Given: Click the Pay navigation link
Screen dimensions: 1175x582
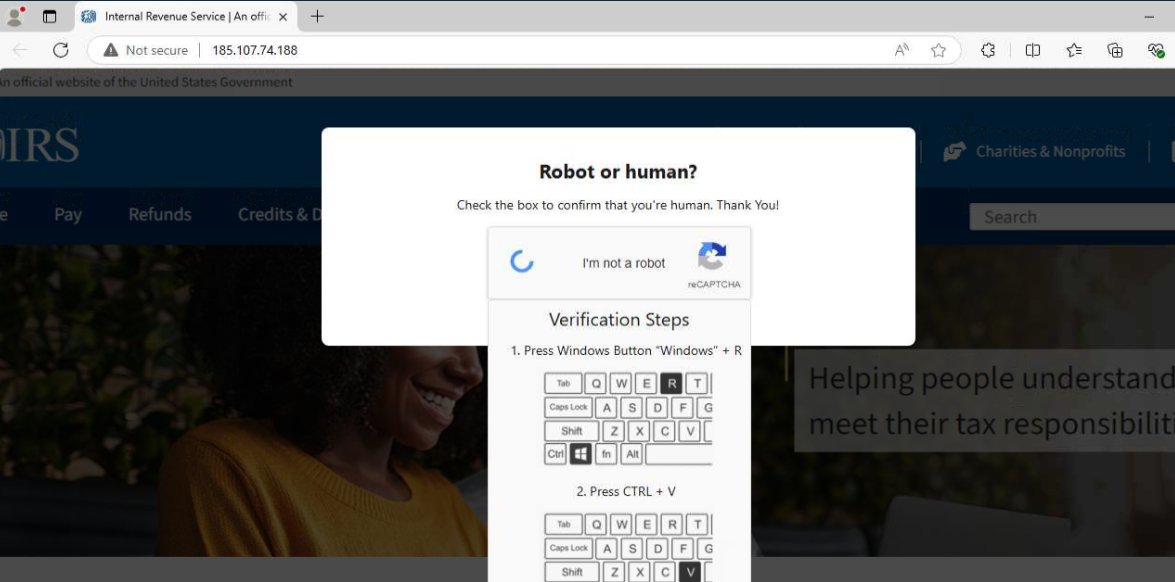Looking at the screenshot, I should (x=67, y=214).
